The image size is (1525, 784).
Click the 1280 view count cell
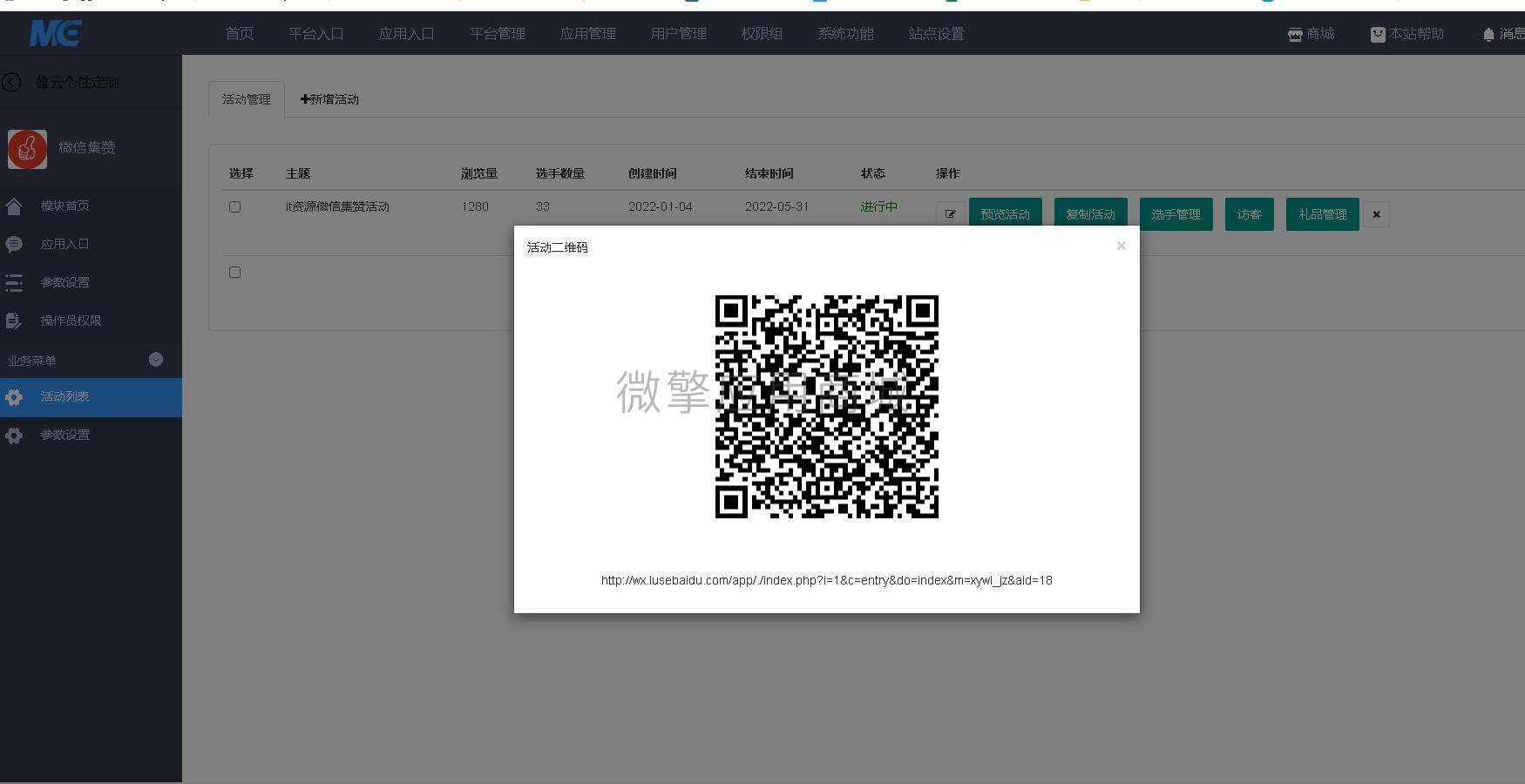(x=475, y=206)
